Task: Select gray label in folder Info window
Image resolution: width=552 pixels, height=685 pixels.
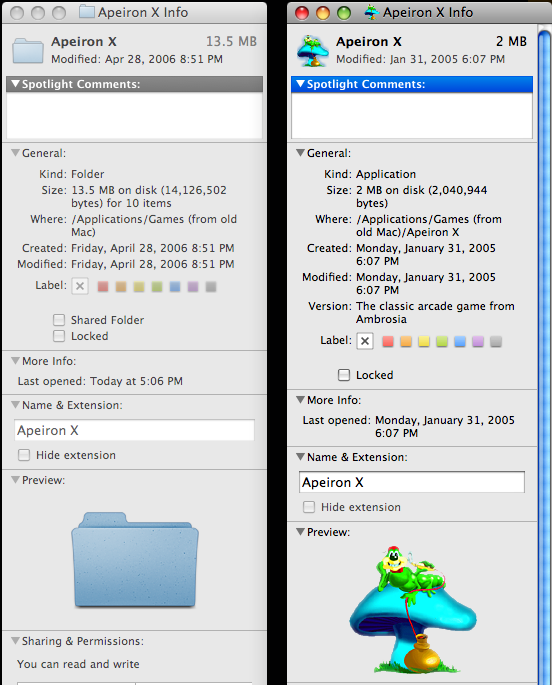Action: [x=211, y=287]
